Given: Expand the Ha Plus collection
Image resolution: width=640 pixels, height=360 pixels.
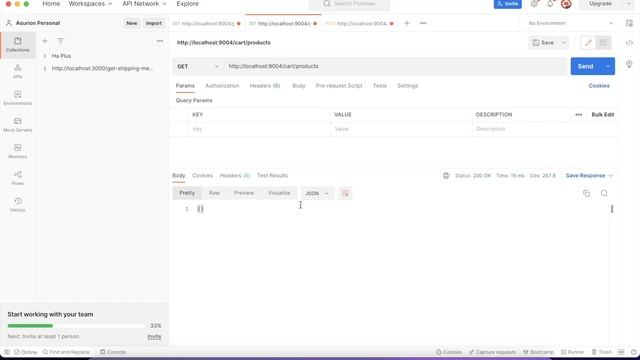Looking at the screenshot, I should pyautogui.click(x=44, y=56).
